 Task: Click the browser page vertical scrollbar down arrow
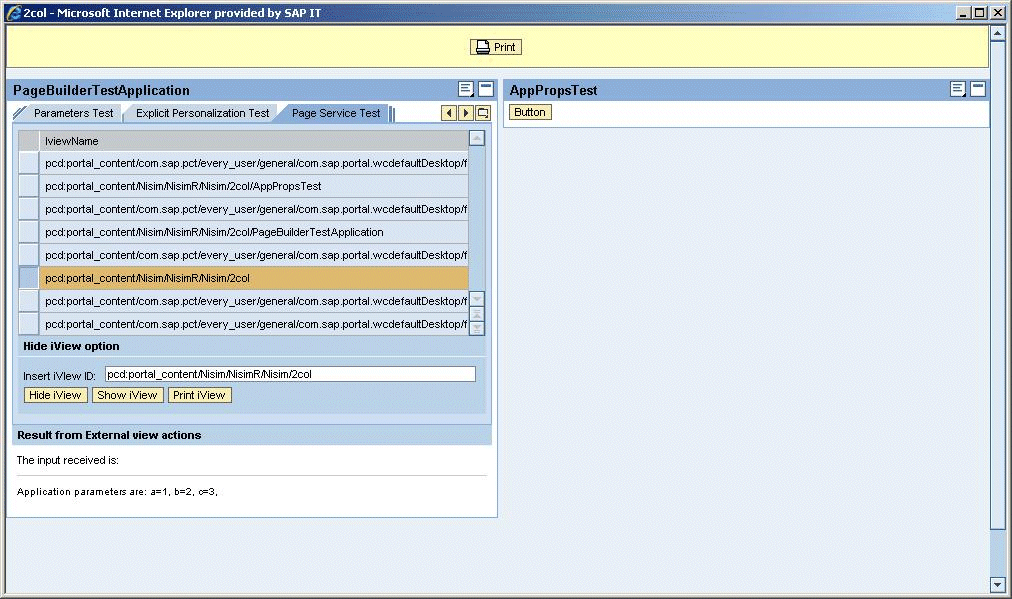(x=997, y=584)
